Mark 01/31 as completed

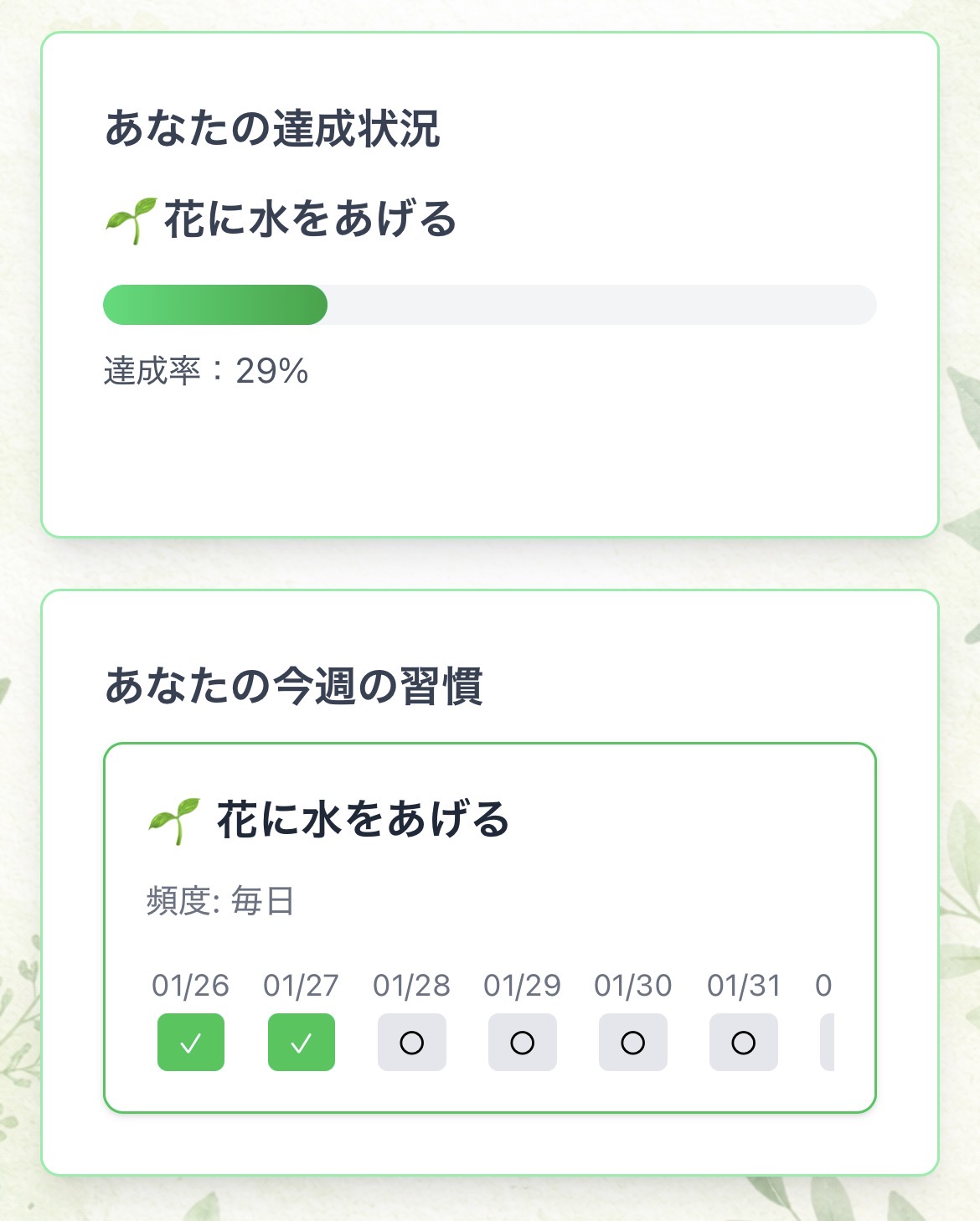point(744,1043)
